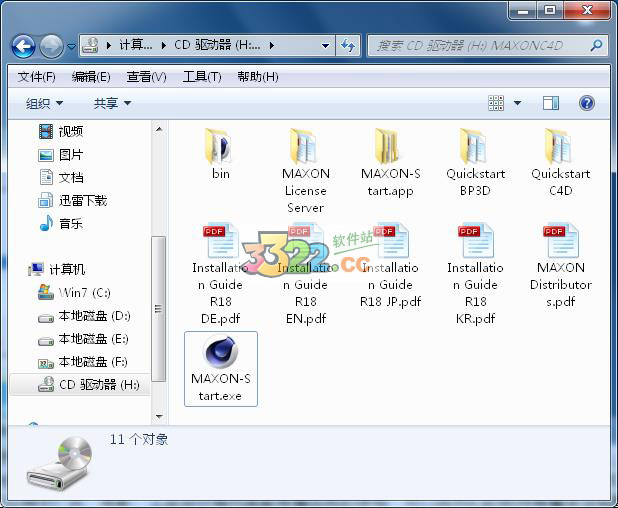Screen dimensions: 618x508
Task: Expand arrow before 计算... breadcrumb
Action: [x=109, y=46]
